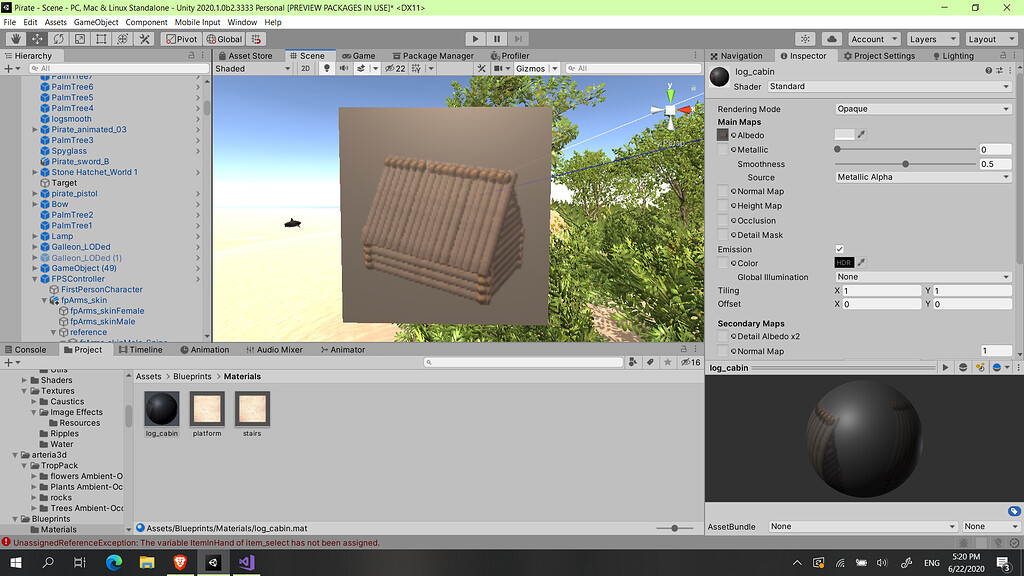Enable Emission on the log_cabin material
This screenshot has width=1024, height=576.
tap(841, 249)
